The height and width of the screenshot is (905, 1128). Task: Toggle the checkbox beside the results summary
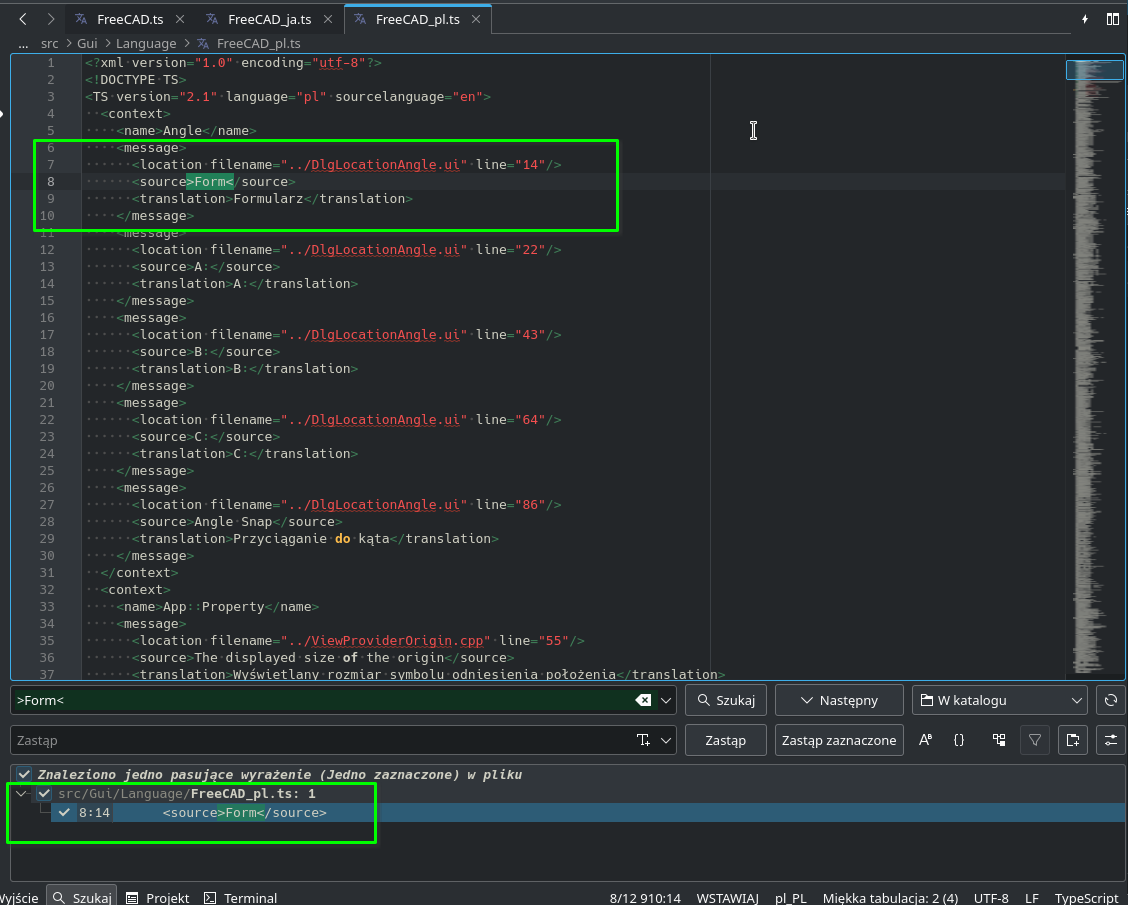(x=22, y=774)
